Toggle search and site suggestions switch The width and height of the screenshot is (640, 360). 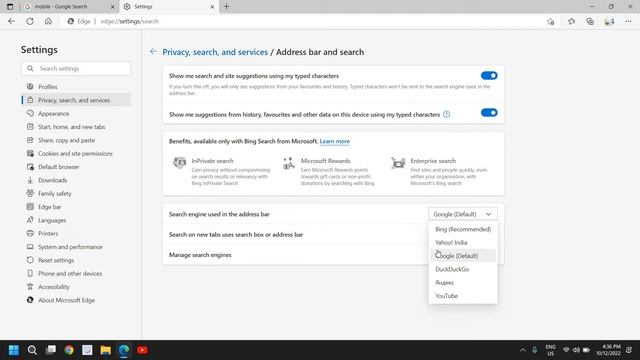489,76
